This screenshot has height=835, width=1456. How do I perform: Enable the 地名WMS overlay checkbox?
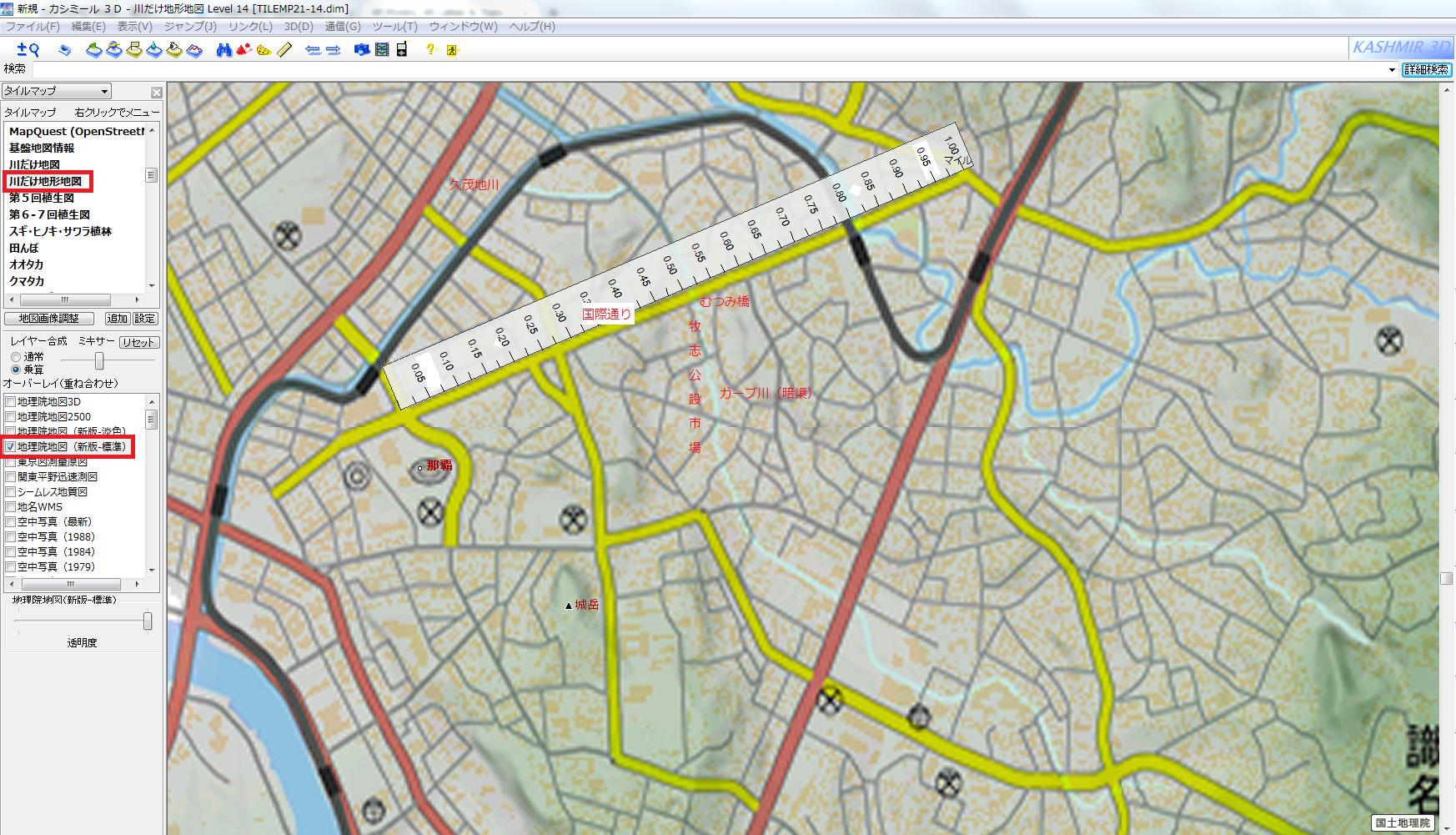tap(11, 507)
